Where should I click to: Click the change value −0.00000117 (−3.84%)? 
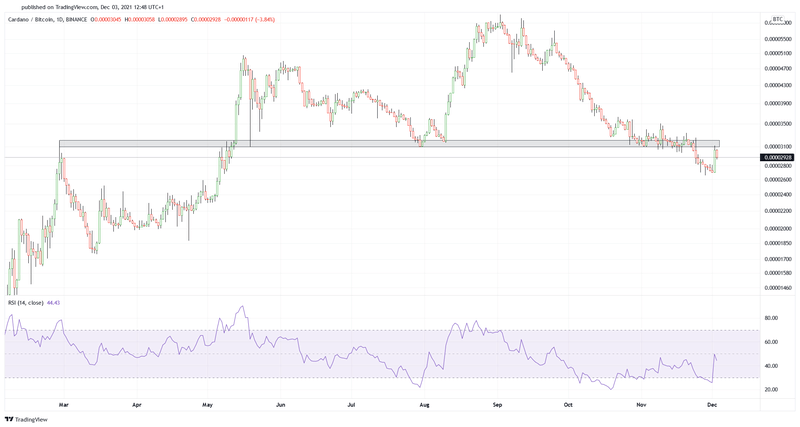[x=250, y=20]
